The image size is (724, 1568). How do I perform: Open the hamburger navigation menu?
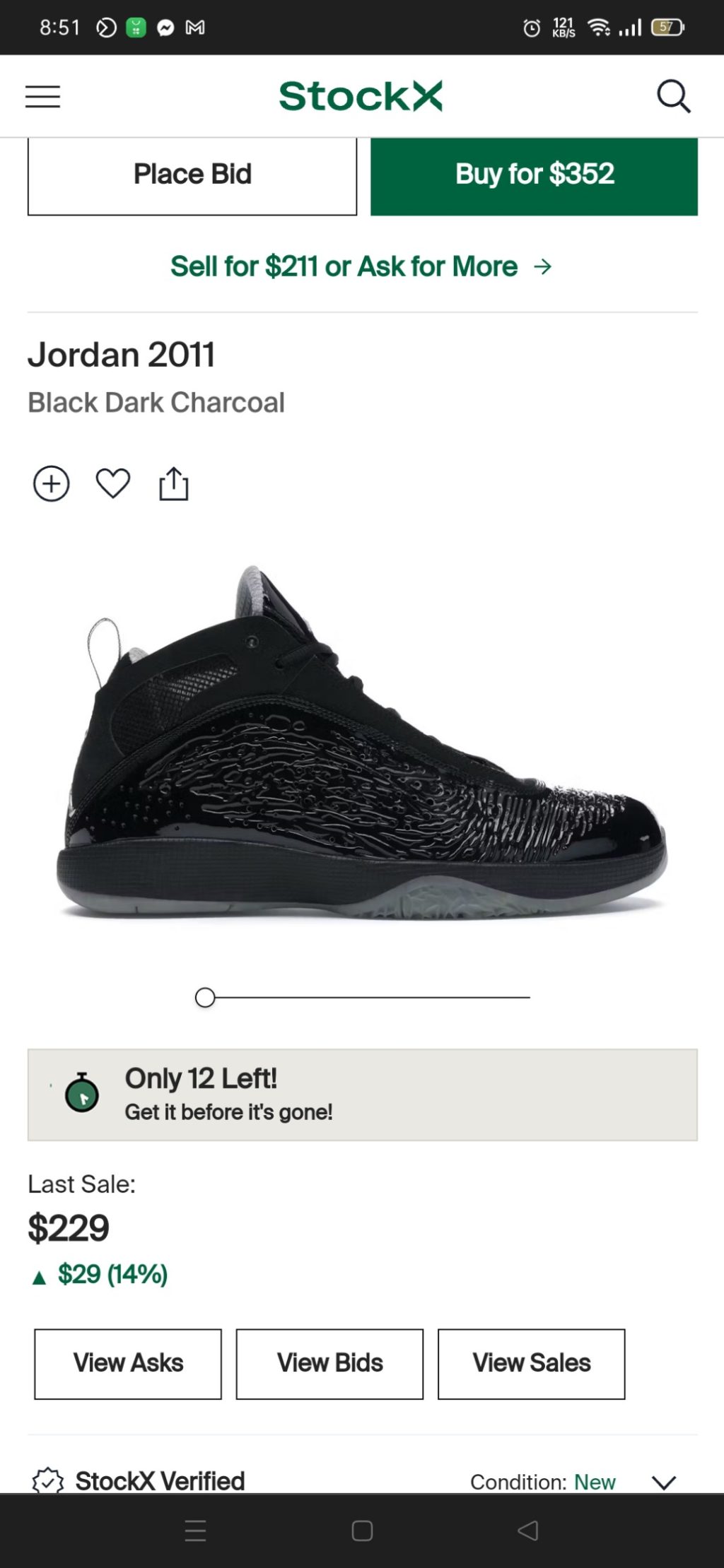(x=42, y=96)
